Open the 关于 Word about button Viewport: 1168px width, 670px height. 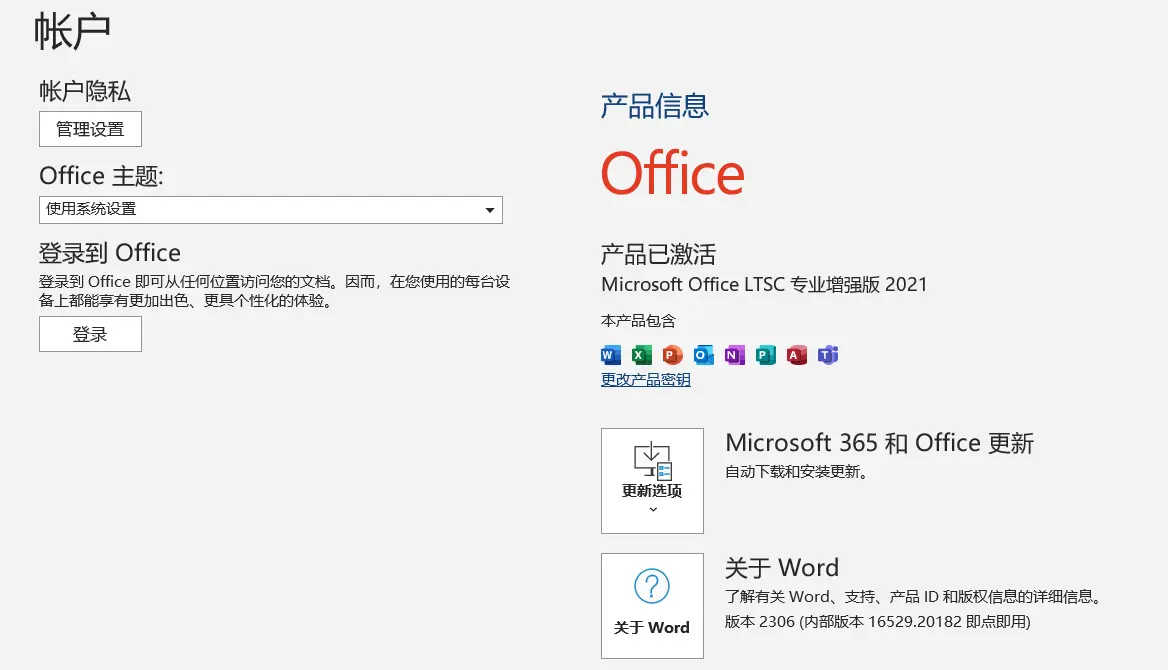point(653,606)
